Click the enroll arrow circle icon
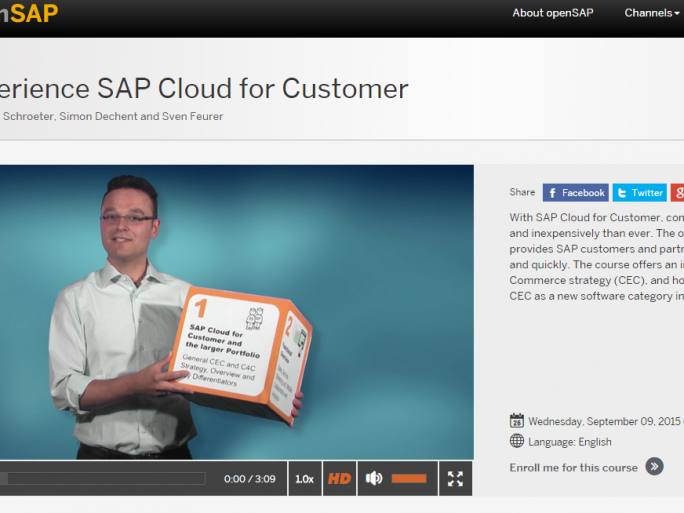 [655, 466]
